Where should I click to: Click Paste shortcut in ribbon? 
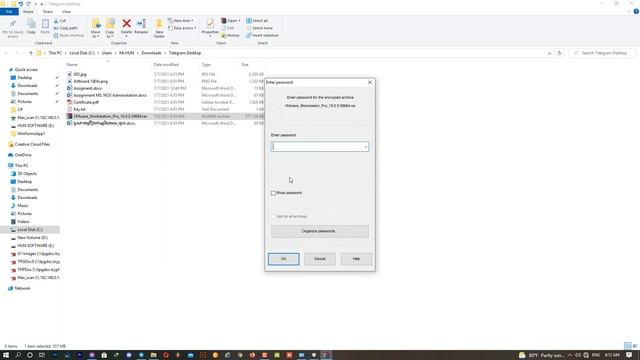pos(69,36)
